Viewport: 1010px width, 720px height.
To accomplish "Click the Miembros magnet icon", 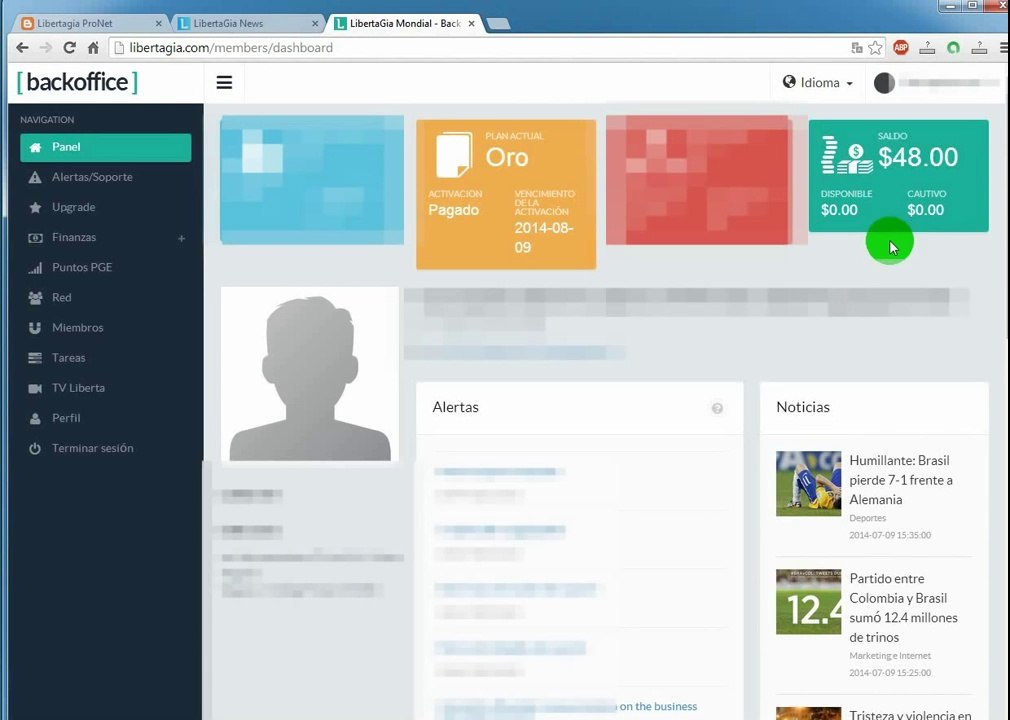I will pos(35,328).
